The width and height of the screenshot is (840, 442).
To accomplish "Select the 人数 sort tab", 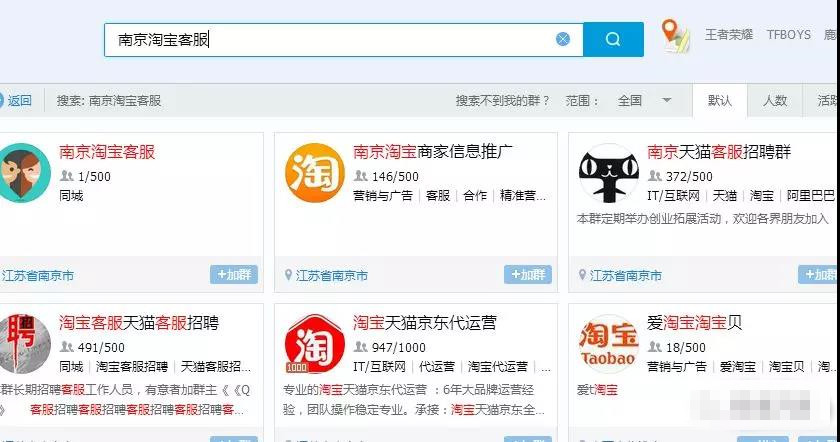I will click(x=775, y=100).
